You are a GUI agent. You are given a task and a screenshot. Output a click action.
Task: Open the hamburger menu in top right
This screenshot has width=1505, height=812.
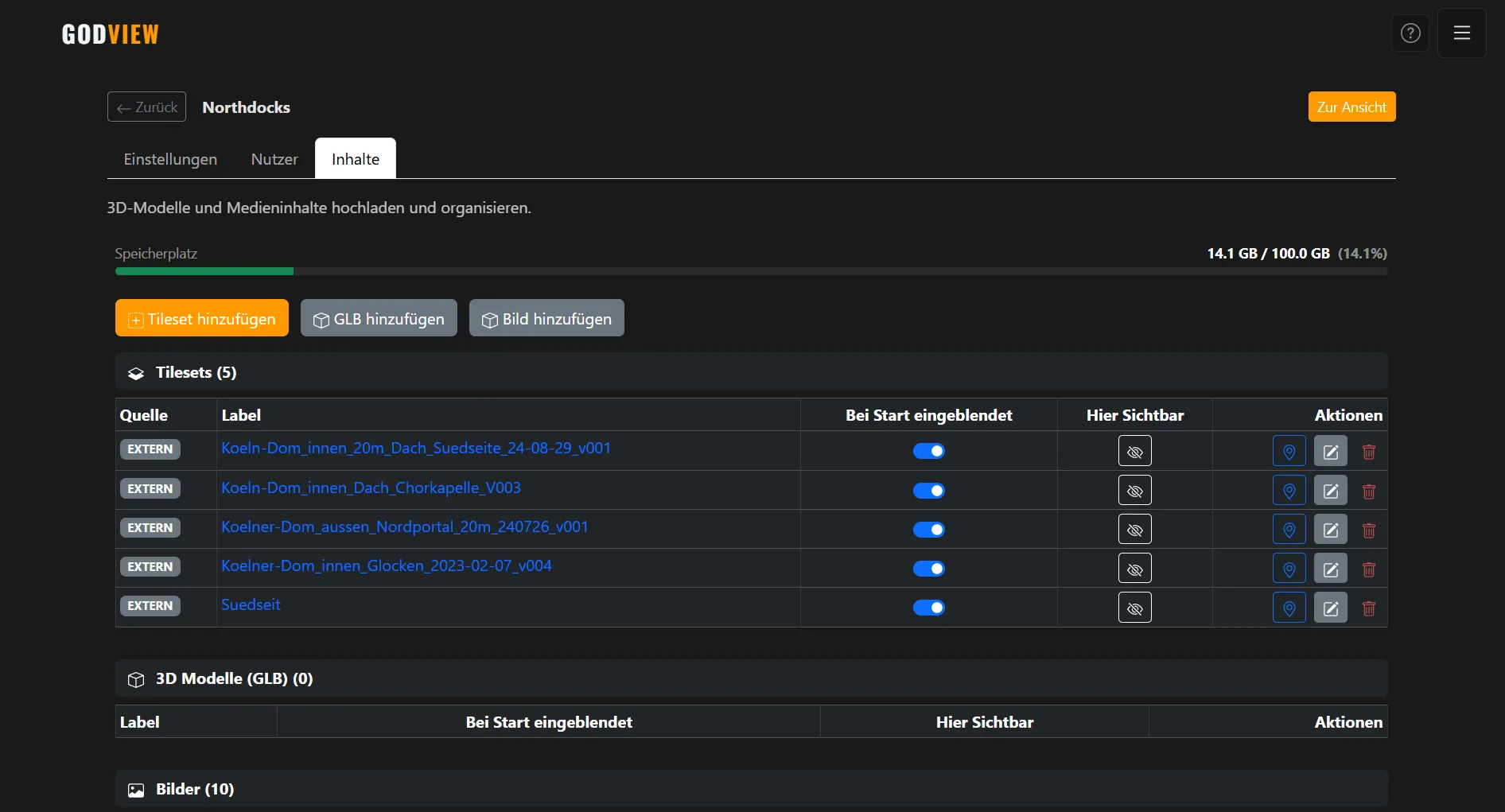(1461, 33)
